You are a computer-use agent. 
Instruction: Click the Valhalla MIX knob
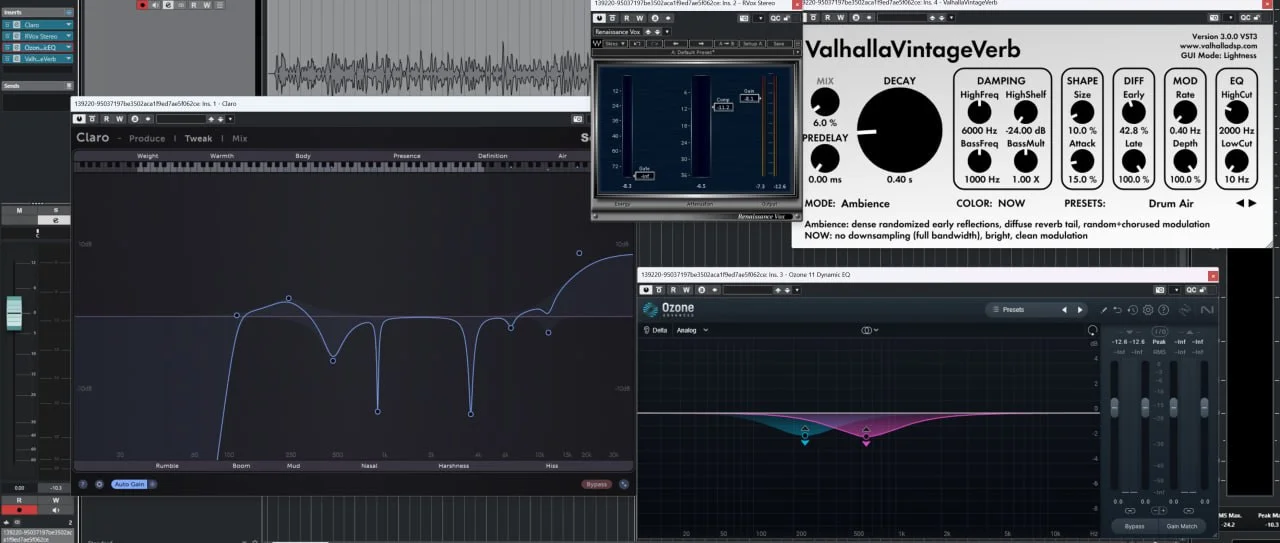click(x=825, y=102)
